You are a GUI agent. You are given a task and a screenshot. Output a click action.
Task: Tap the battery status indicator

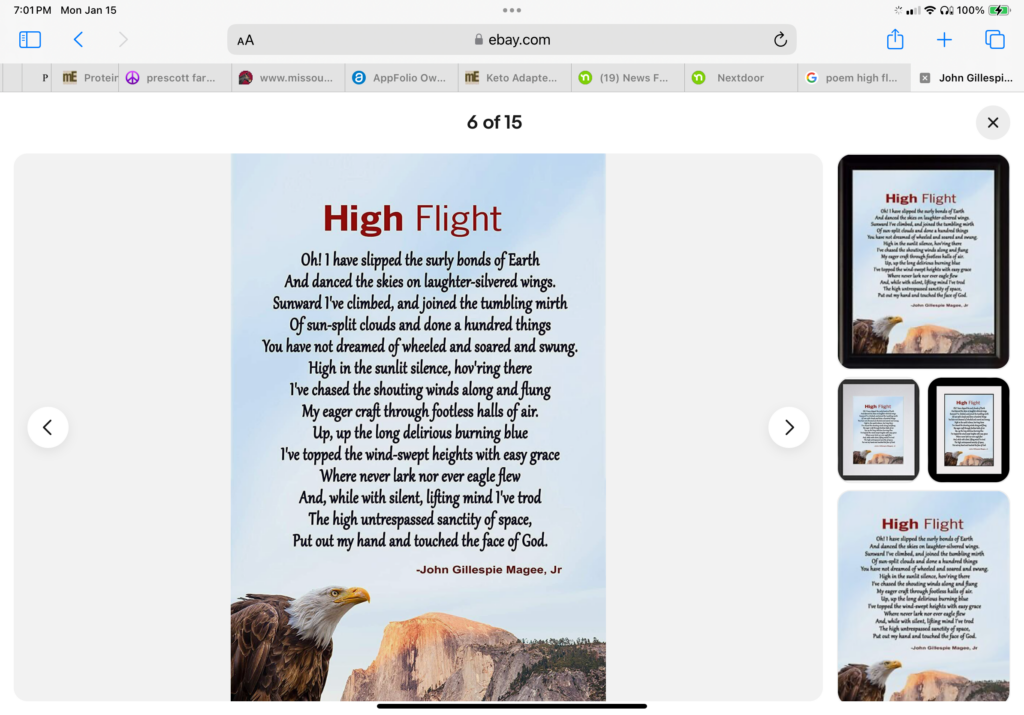click(x=999, y=10)
